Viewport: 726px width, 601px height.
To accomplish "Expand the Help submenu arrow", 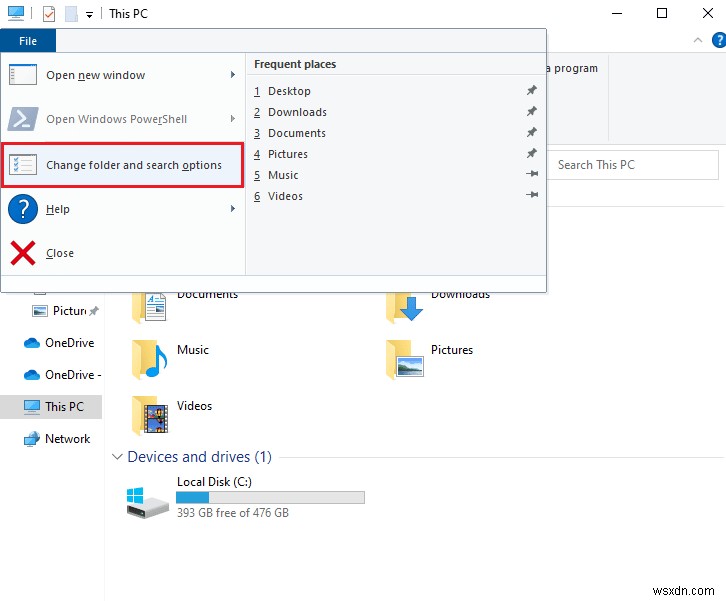I will 233,209.
